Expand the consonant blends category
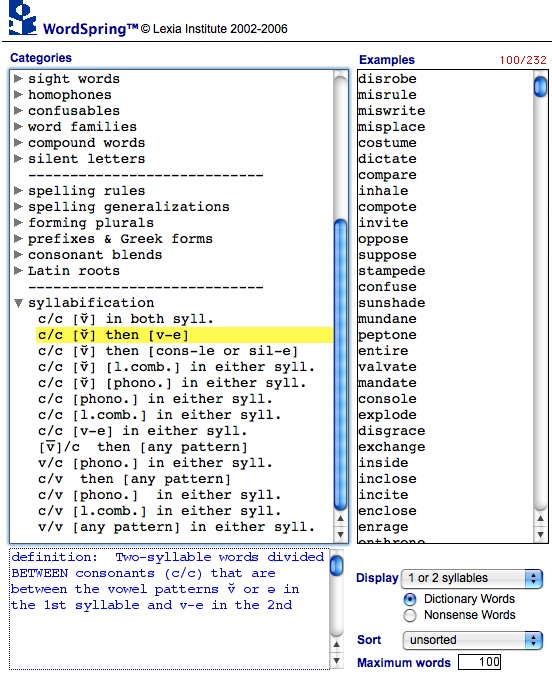Viewport: 552px width, 683px height. (x=18, y=254)
